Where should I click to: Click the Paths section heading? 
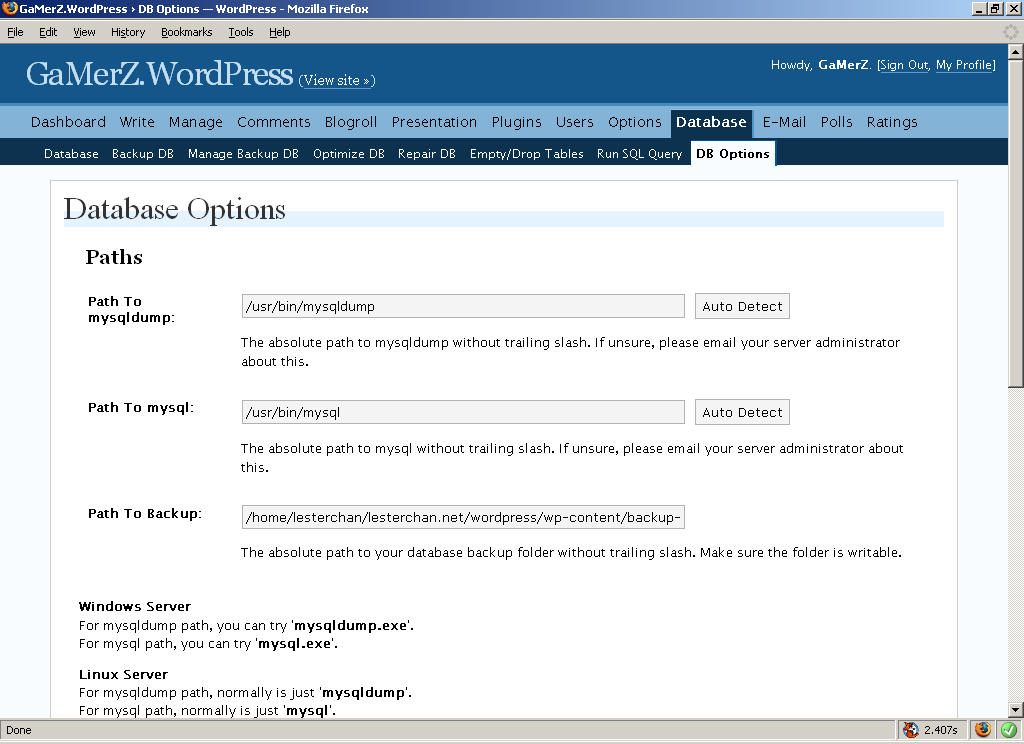(x=114, y=257)
